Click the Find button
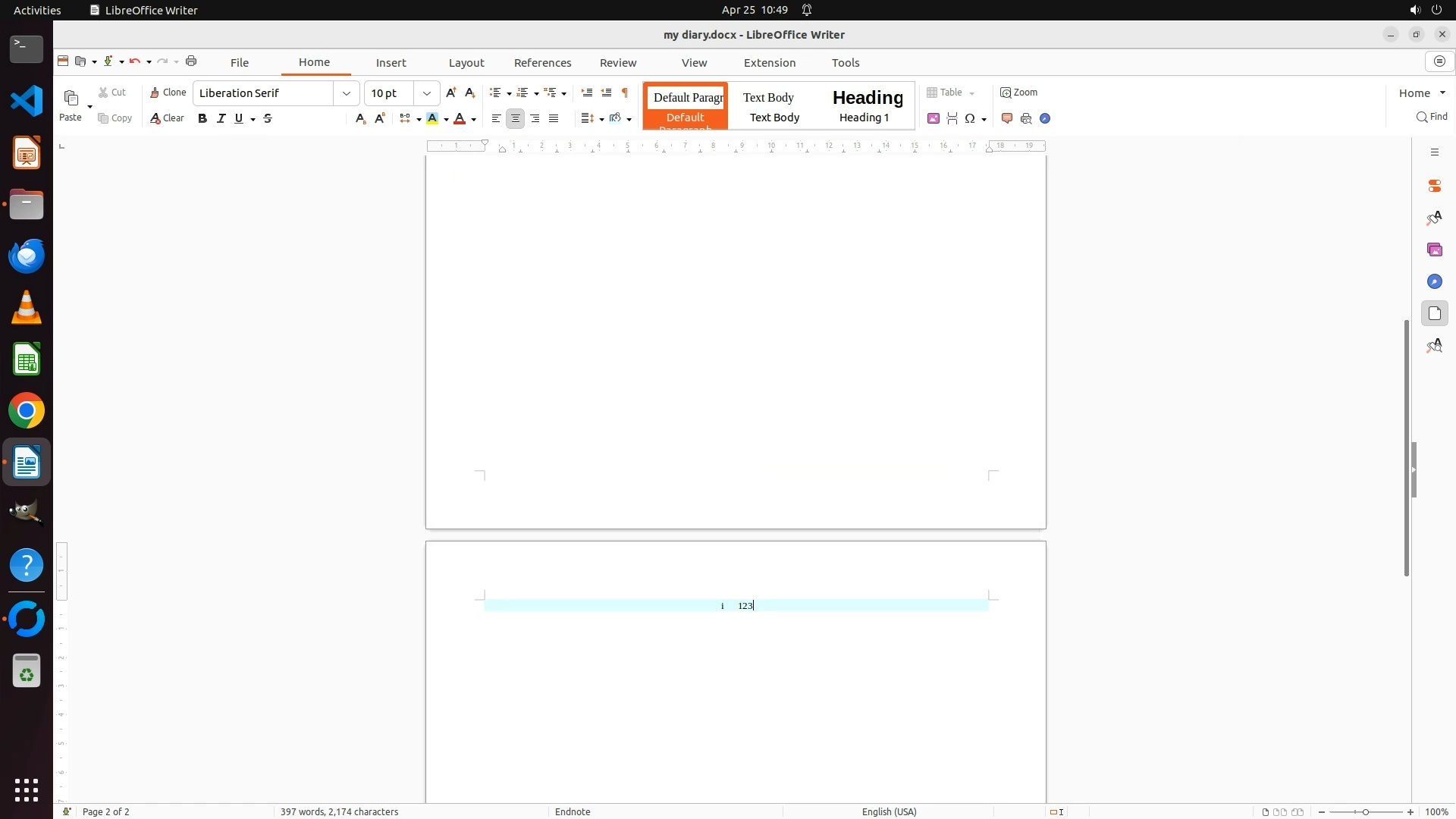This screenshot has width=1456, height=819. click(1432, 117)
